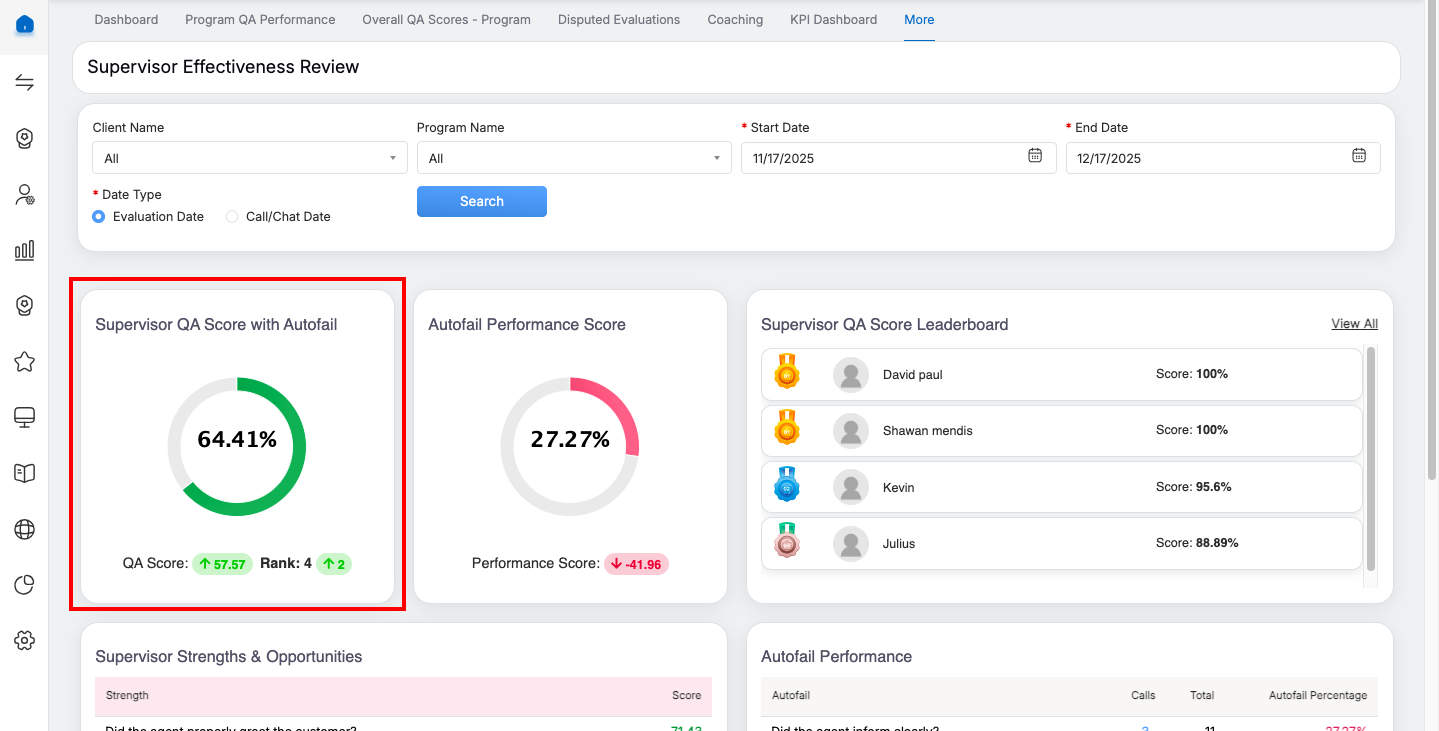1439x731 pixels.
Task: Open the open-book icon in sidebar
Action: tap(25, 473)
